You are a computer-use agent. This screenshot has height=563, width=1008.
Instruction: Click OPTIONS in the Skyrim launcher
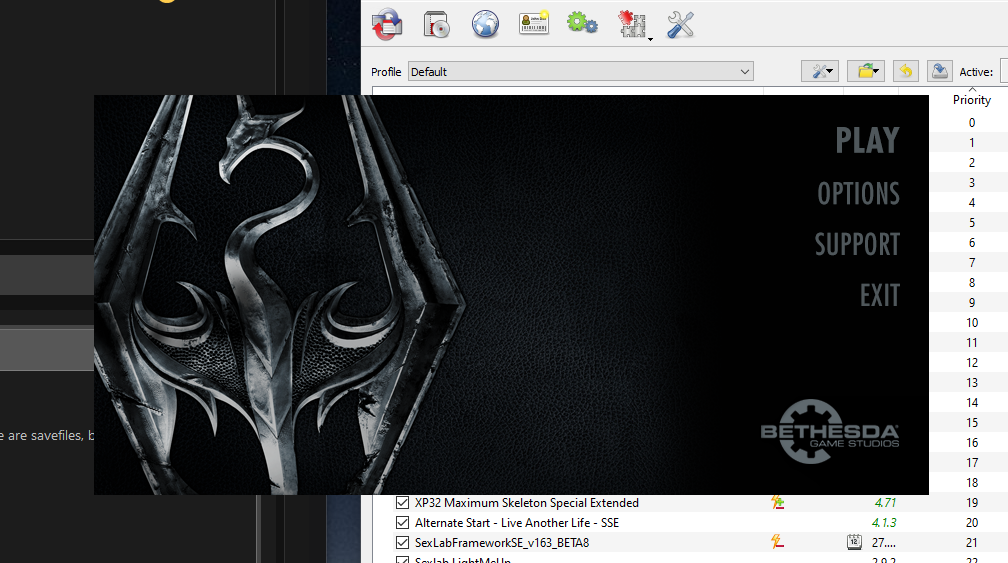tap(858, 193)
